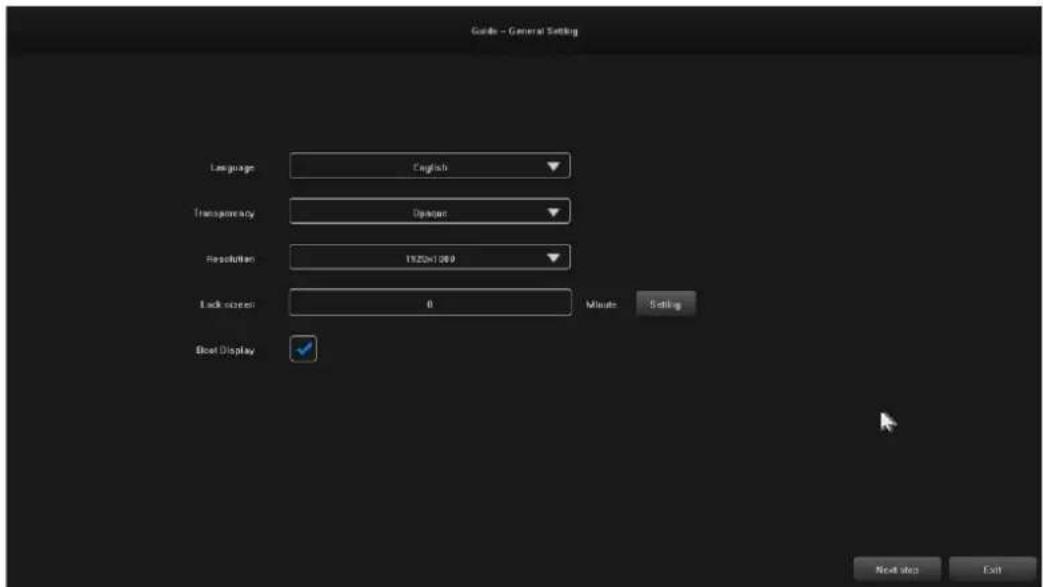1043x587 pixels.
Task: Click the Lock screen minutes input field
Action: 430,303
